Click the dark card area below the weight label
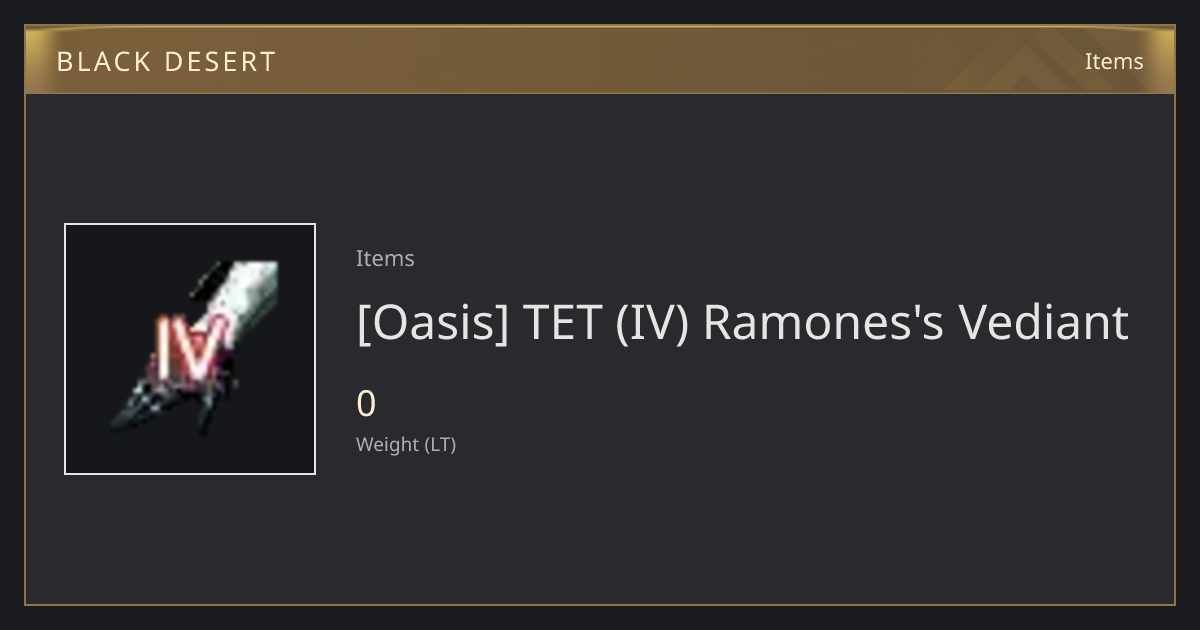1200x630 pixels. click(x=700, y=530)
